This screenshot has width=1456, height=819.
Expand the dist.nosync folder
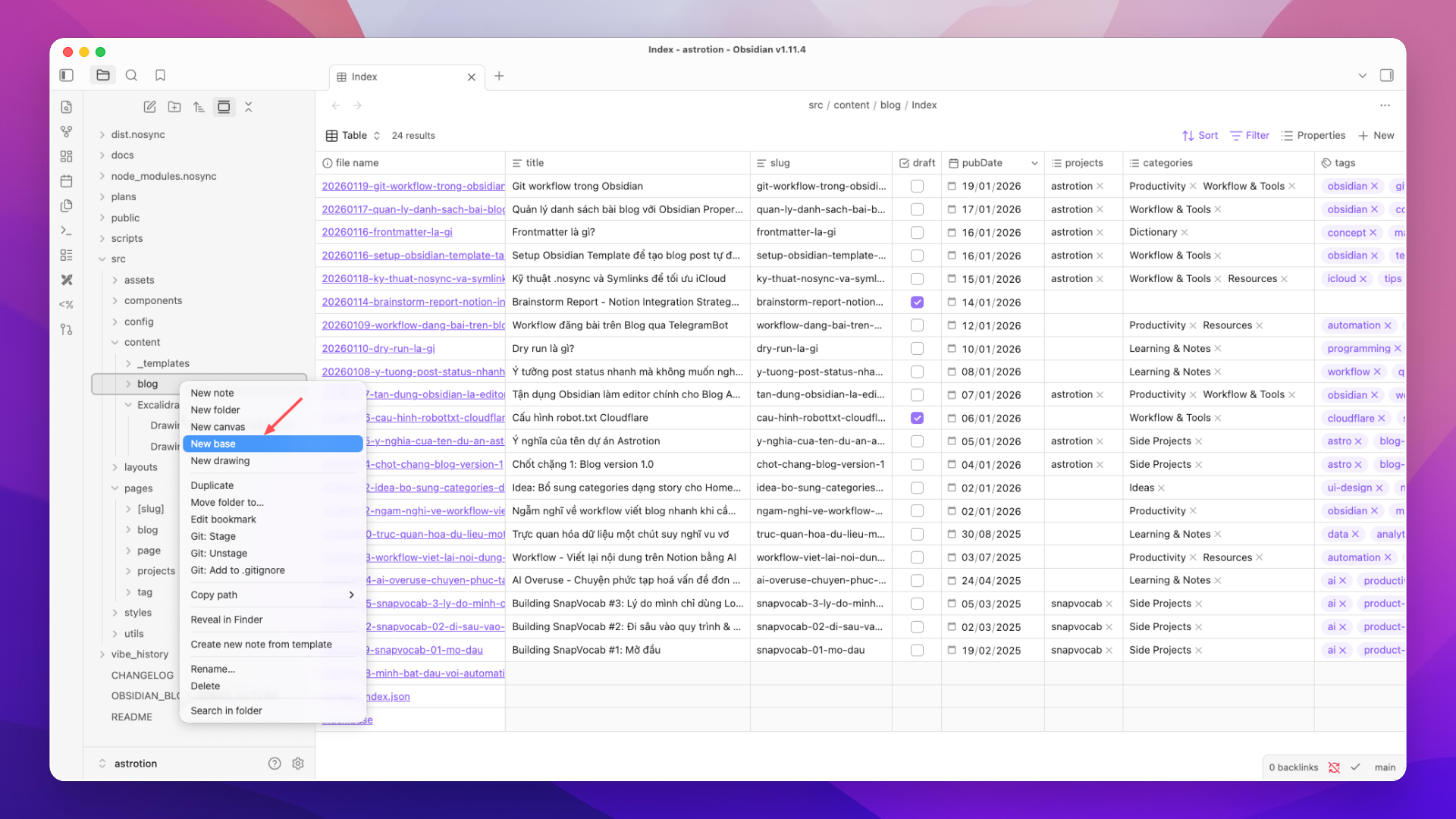(x=102, y=134)
